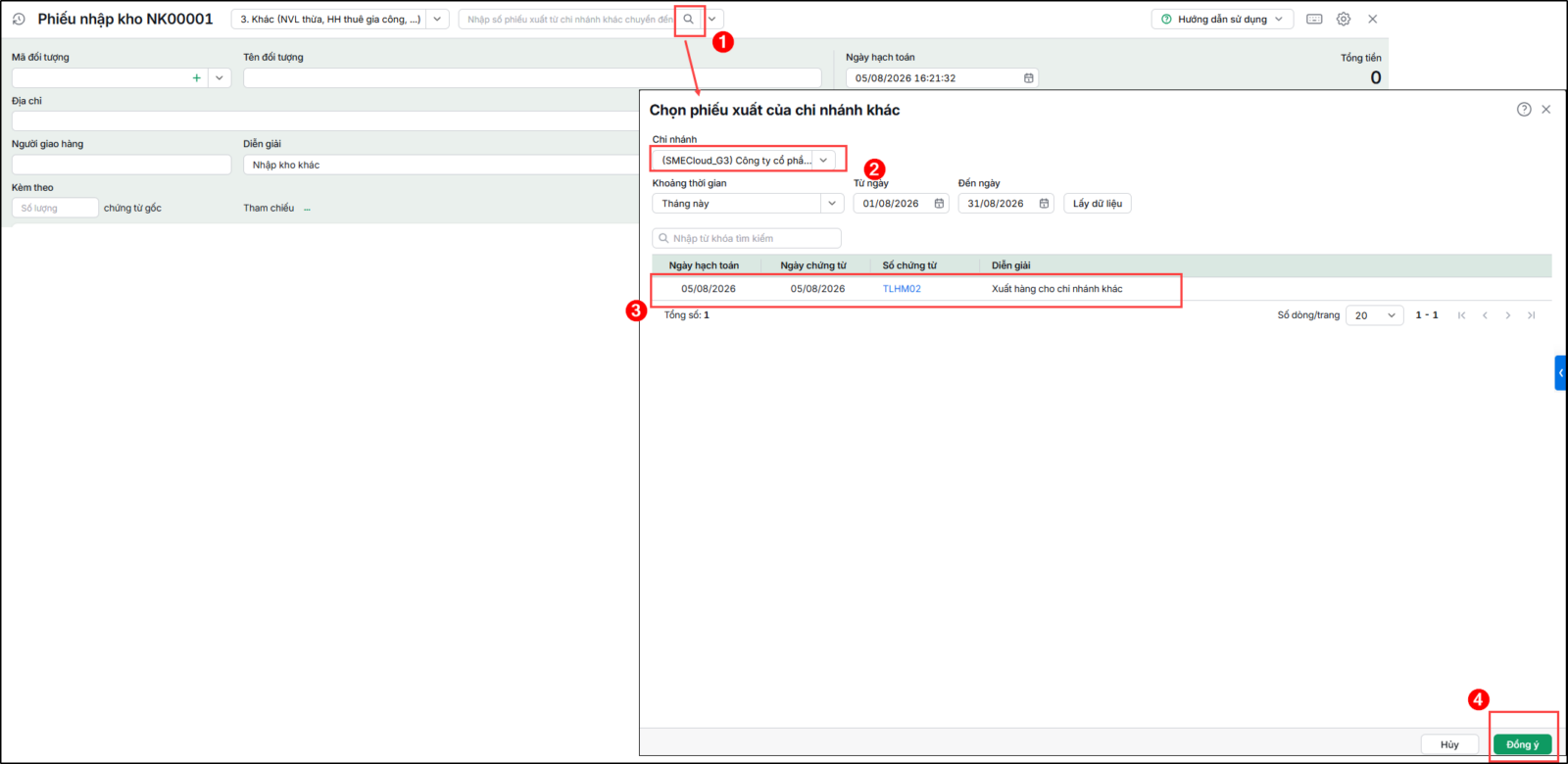The width and height of the screenshot is (1568, 764).
Task: Expand the Mã đối tượng dropdown arrow
Action: [220, 77]
